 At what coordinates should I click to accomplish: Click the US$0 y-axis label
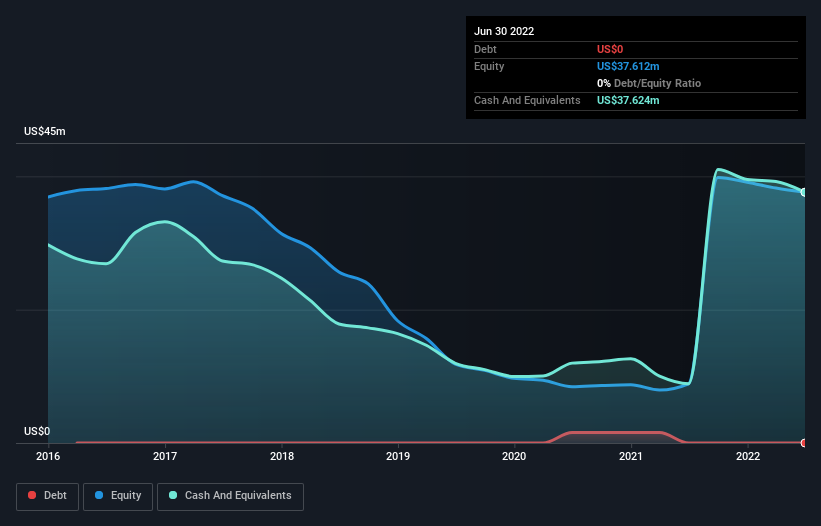37,431
